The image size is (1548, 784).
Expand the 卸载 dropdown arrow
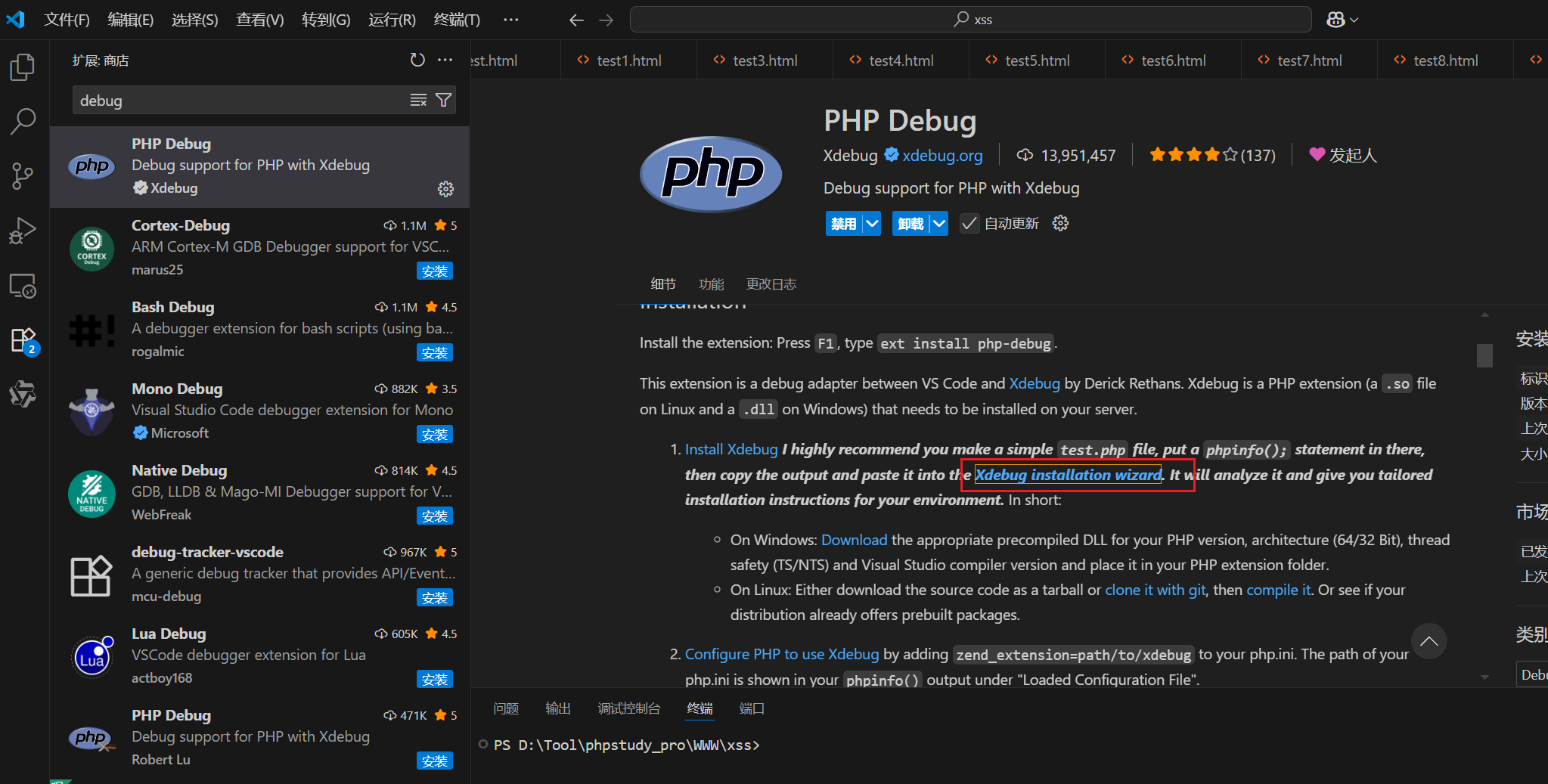[938, 223]
